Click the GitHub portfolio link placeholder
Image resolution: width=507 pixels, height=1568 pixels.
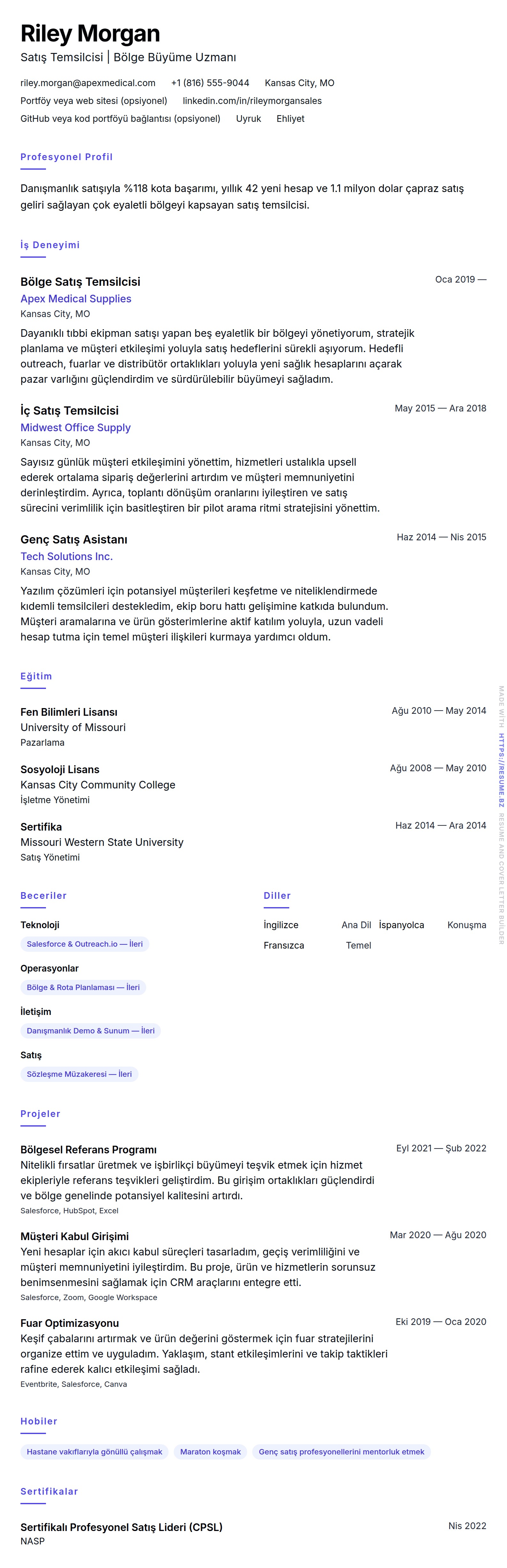(120, 119)
